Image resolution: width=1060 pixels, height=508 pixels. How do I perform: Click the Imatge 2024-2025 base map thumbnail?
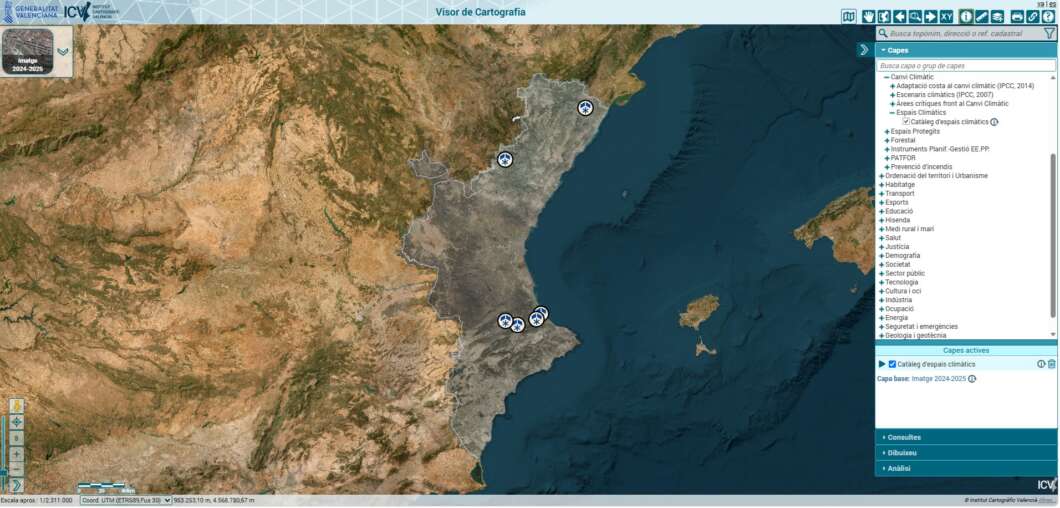coord(28,51)
